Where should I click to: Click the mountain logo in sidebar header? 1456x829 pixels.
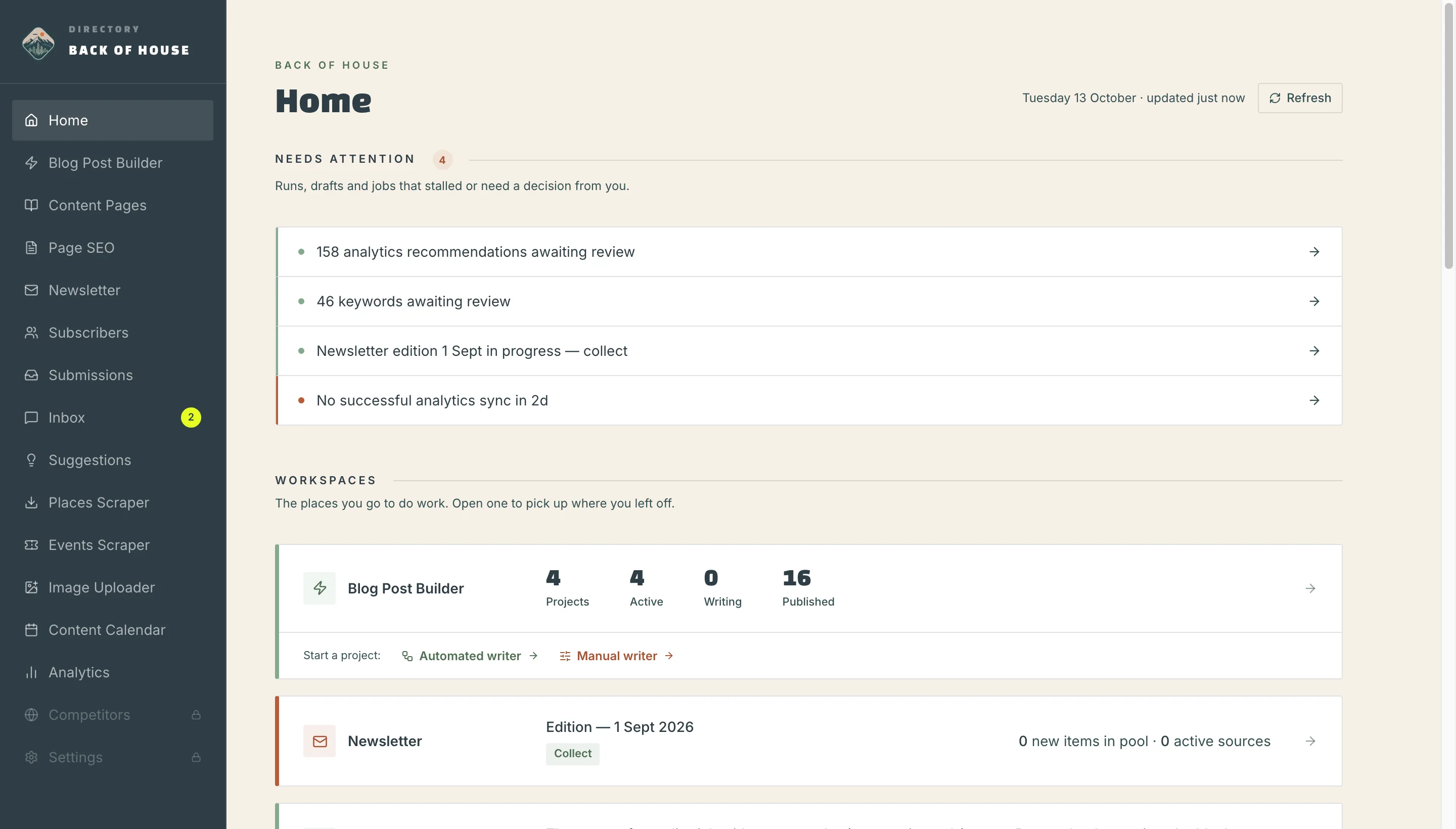[x=38, y=43]
